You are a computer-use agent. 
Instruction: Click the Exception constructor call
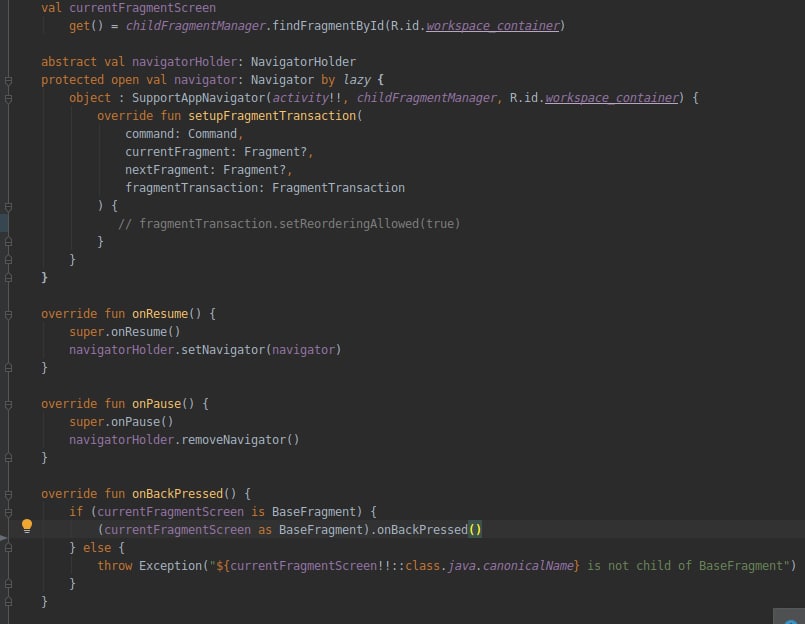click(170, 565)
